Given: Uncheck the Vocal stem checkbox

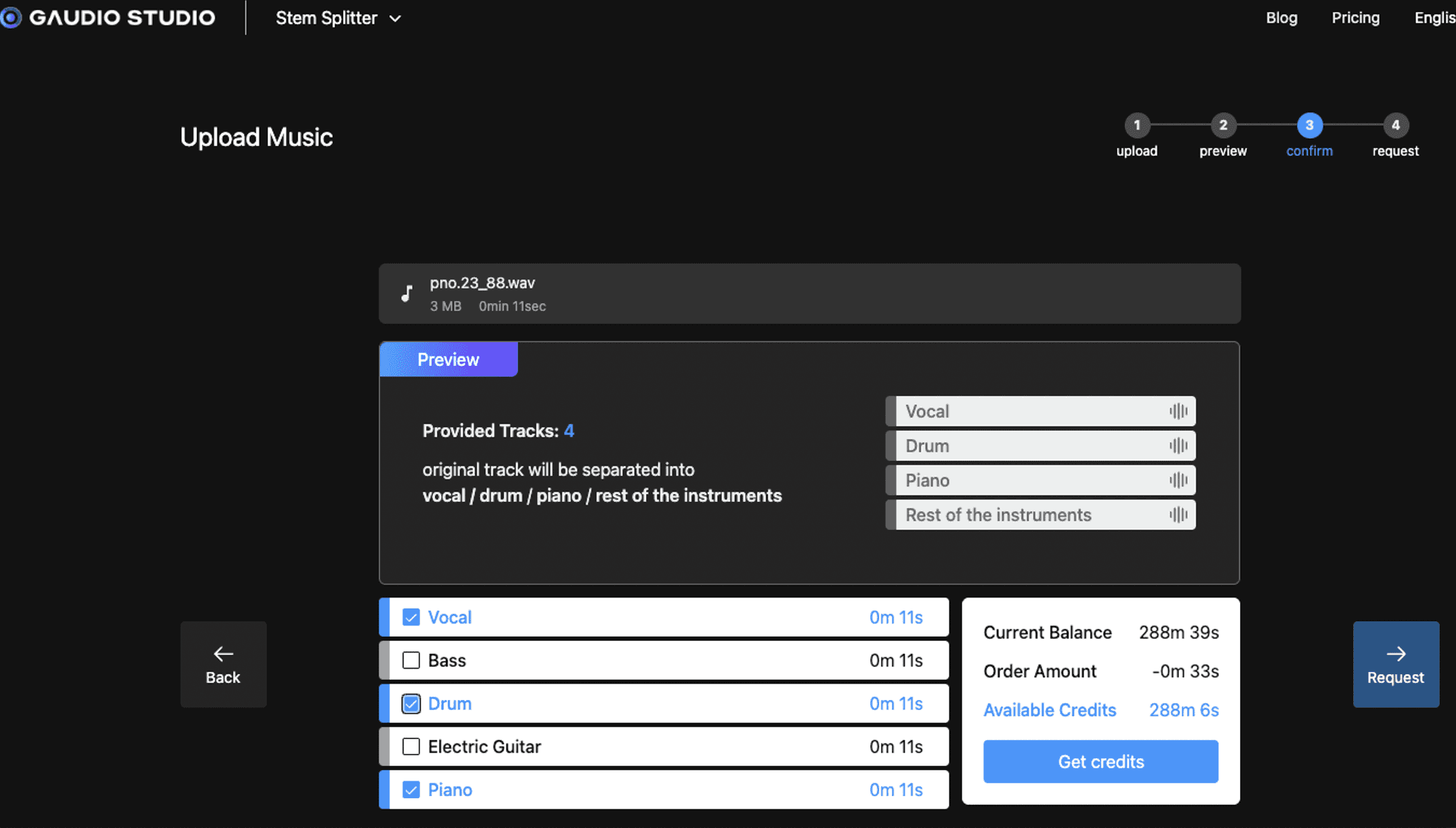Looking at the screenshot, I should click(x=411, y=617).
